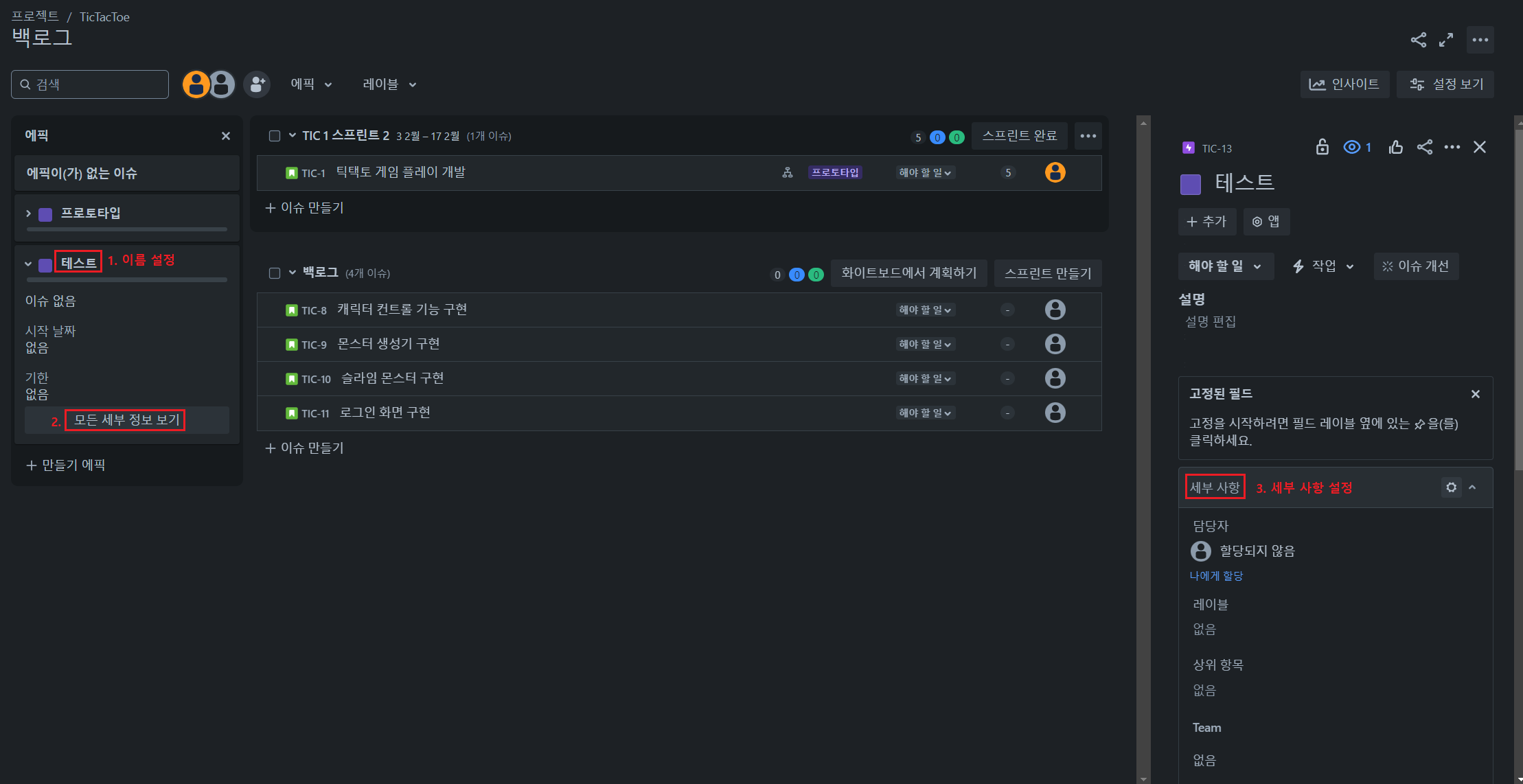Click the 스프린트 완료 button
This screenshot has height=784, width=1523.
[x=1019, y=136]
